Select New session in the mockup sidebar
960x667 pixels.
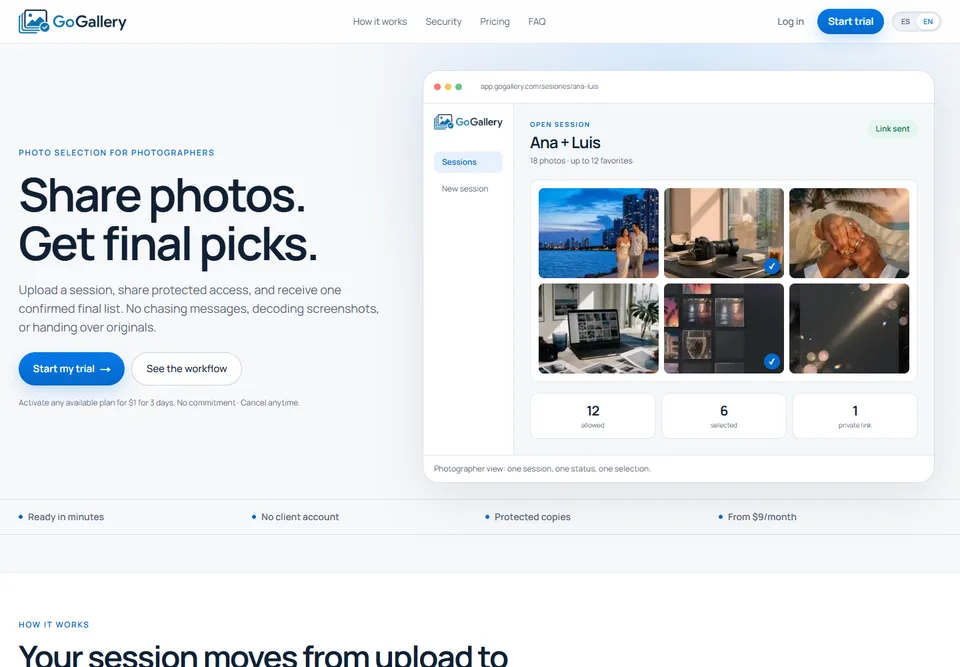465,189
